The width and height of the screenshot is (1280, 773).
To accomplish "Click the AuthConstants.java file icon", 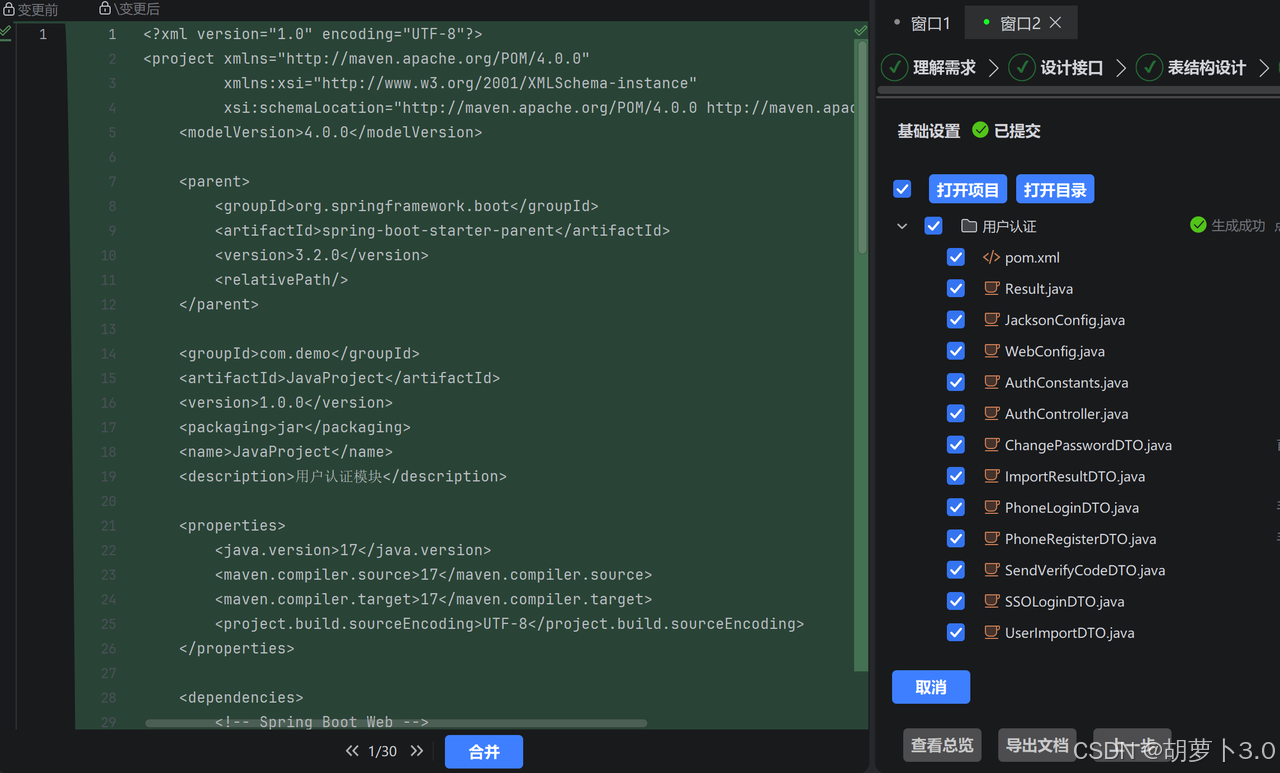I will 991,382.
